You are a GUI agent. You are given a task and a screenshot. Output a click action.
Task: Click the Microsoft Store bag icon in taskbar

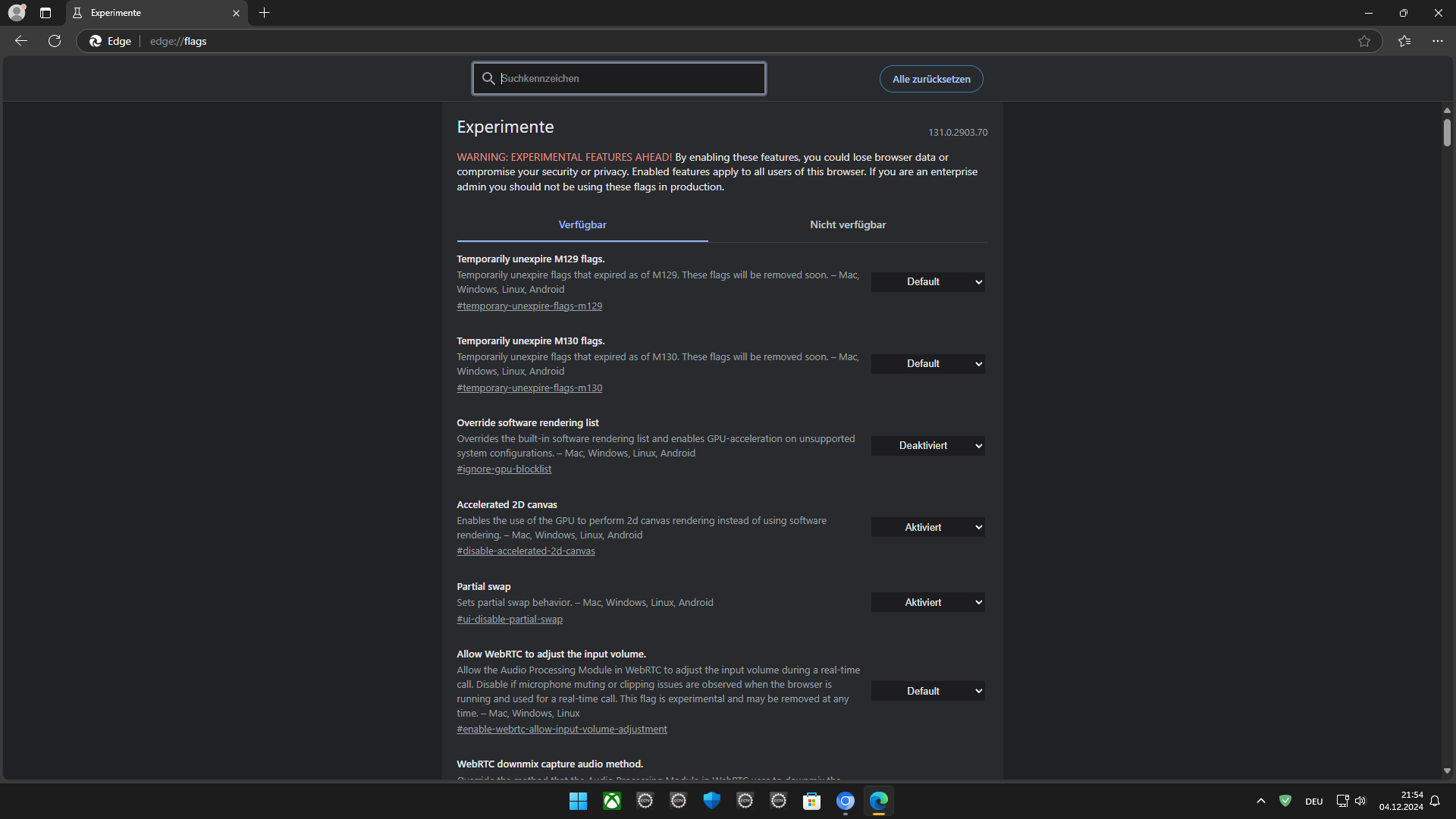coord(812,801)
